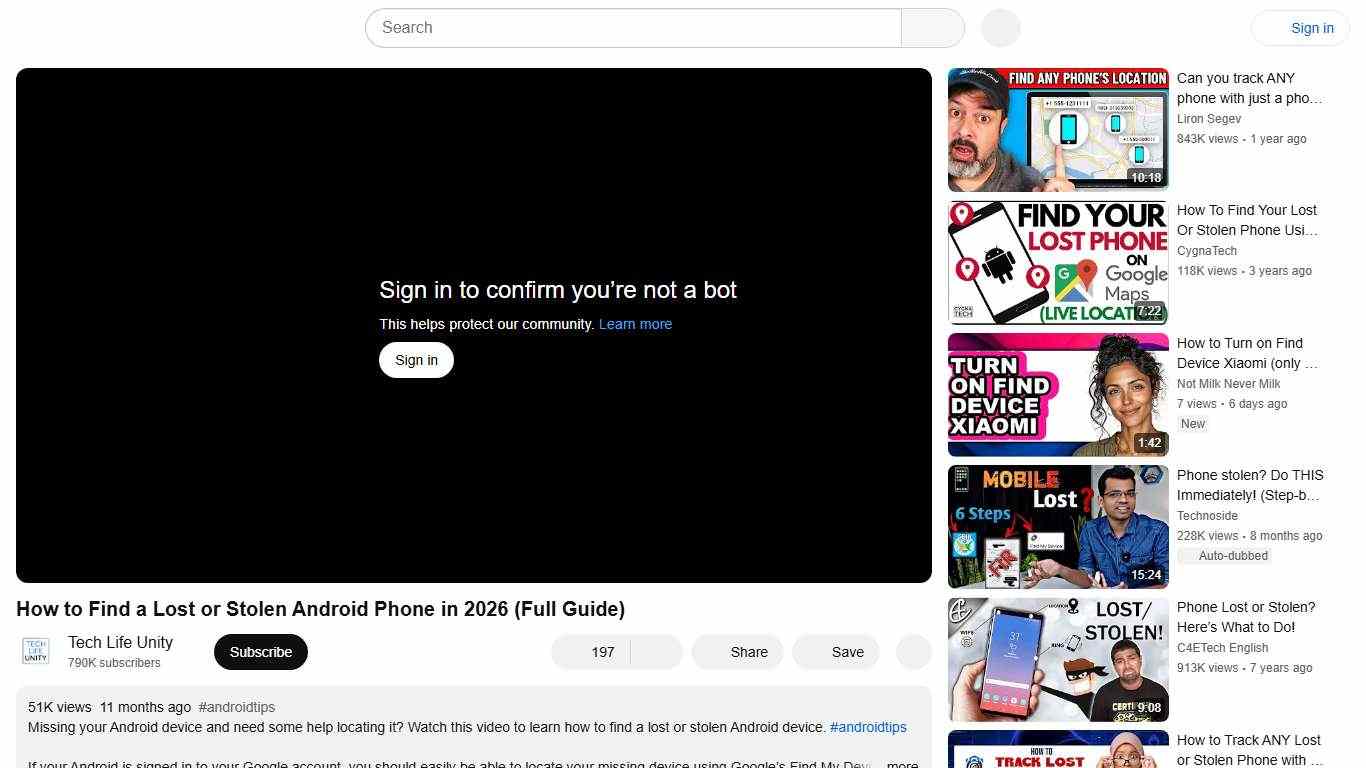Dislike the video with the thumbs-down icon
Image resolution: width=1366 pixels, height=768 pixels.
[x=655, y=651]
